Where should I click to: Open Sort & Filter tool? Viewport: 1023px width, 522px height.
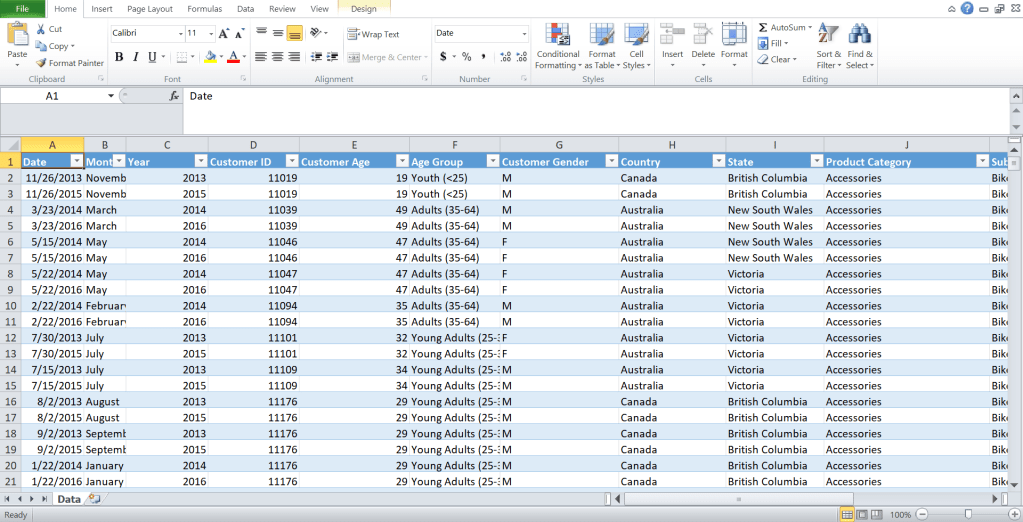[829, 46]
